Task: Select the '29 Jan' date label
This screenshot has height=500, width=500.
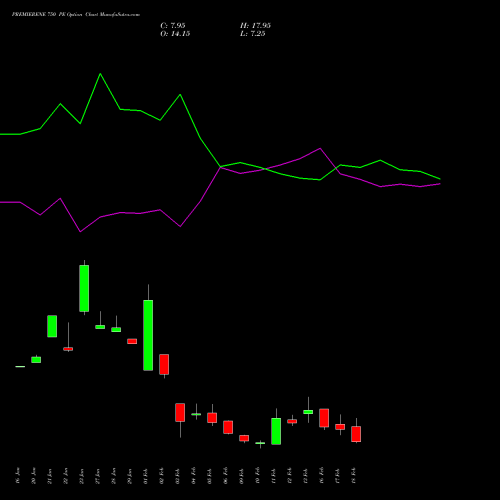Action: tap(130, 476)
